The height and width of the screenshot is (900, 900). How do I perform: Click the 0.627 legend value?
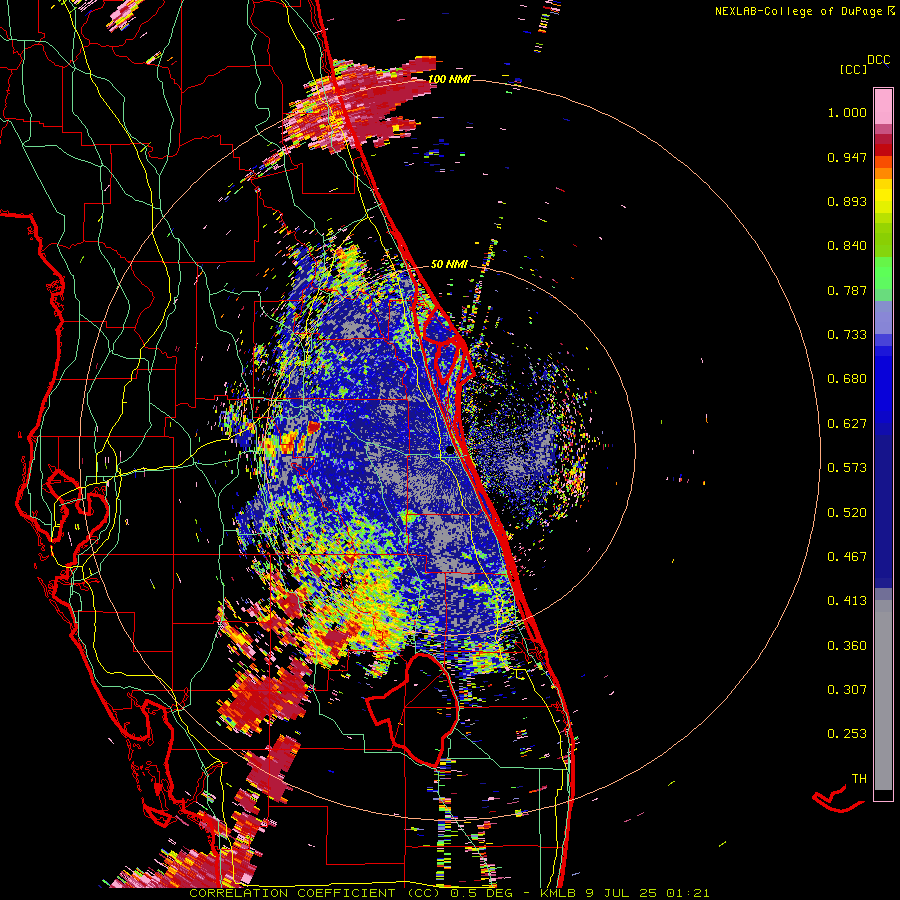tap(847, 424)
